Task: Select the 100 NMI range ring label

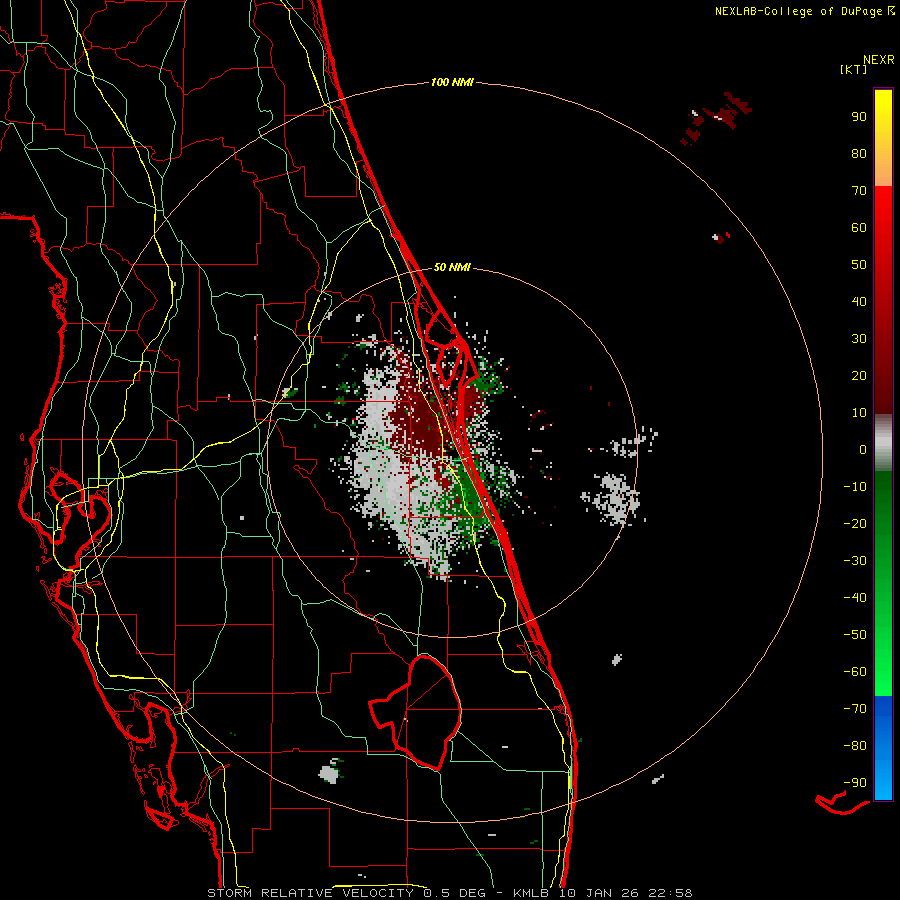Action: 452,82
